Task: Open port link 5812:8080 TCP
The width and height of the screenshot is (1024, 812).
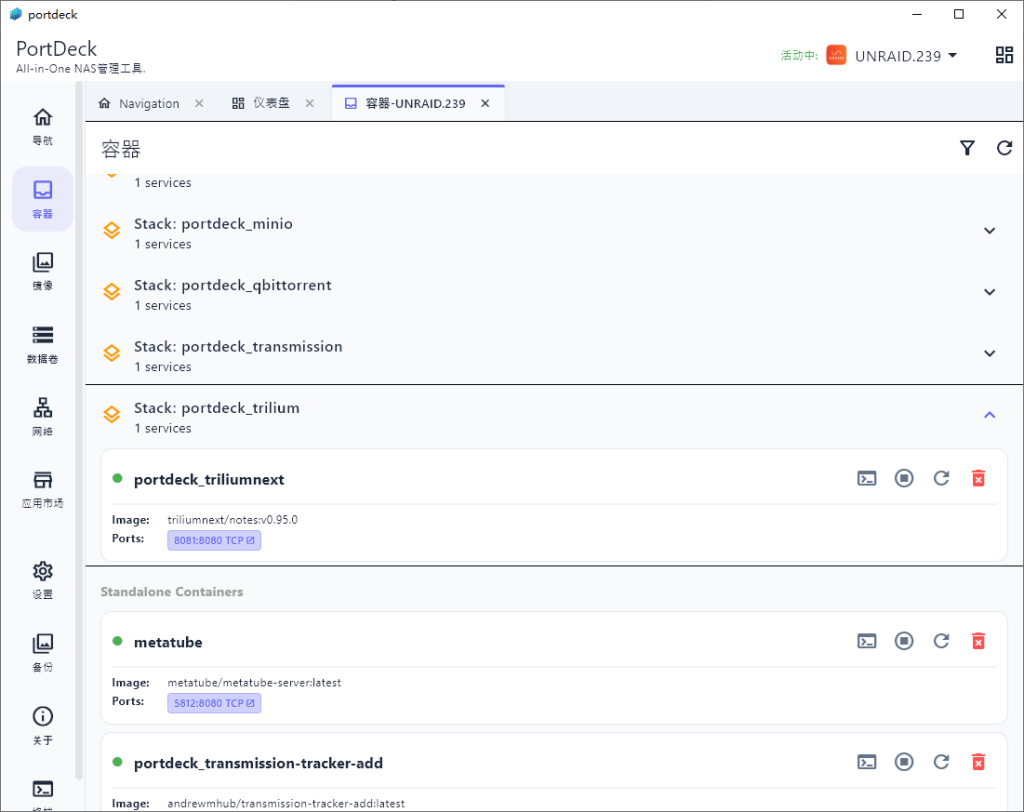Action: [214, 703]
